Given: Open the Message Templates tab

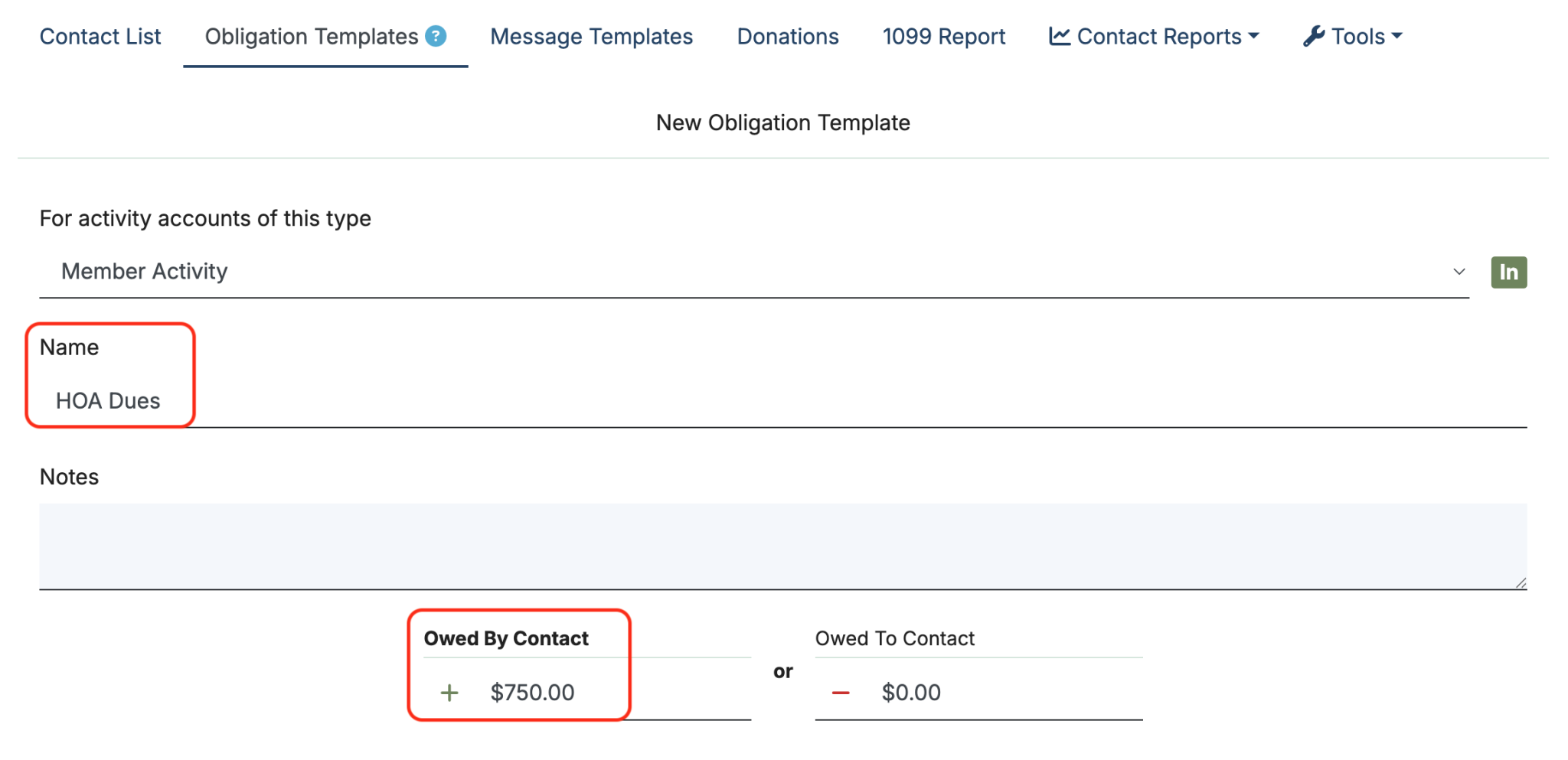Looking at the screenshot, I should [591, 35].
